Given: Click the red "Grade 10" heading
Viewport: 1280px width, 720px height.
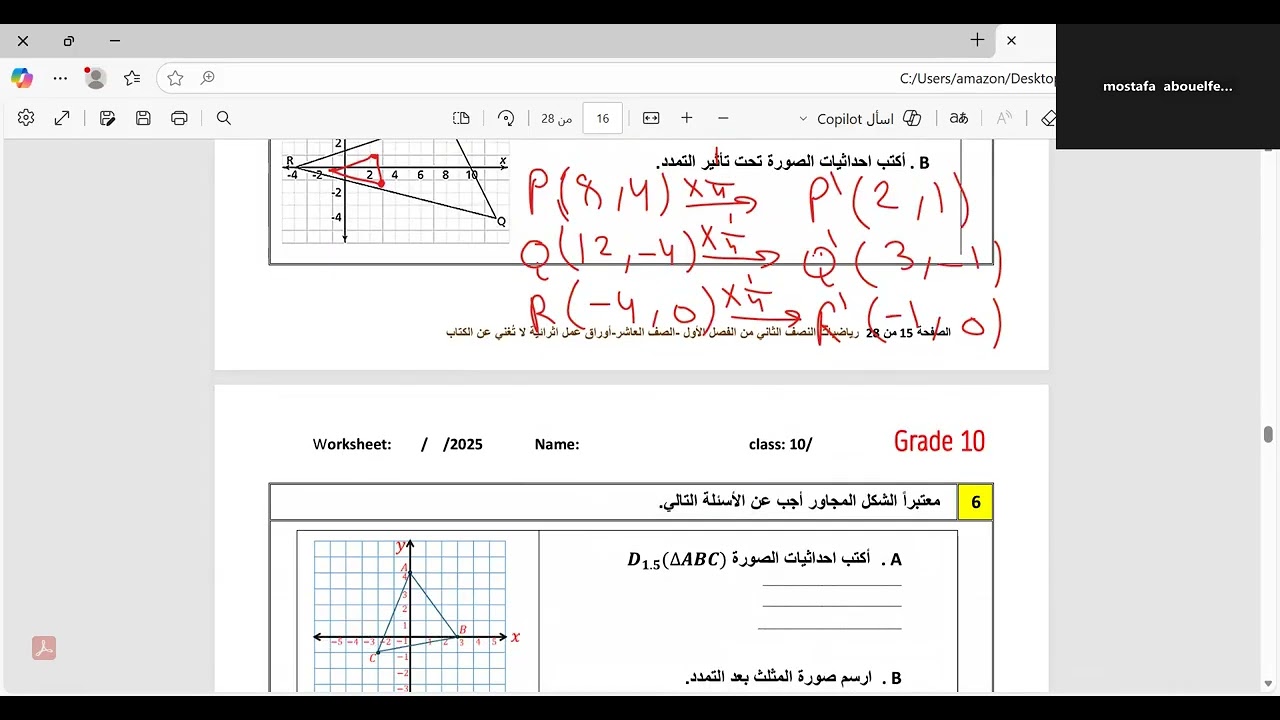Looking at the screenshot, I should [x=939, y=441].
